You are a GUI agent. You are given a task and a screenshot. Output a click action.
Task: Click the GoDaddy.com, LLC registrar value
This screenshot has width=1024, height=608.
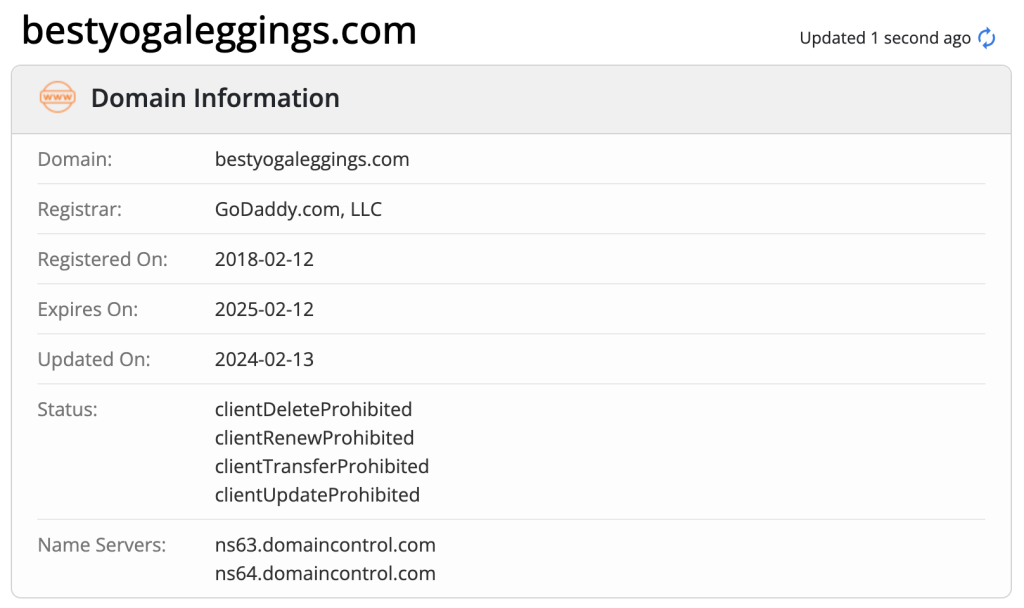click(x=298, y=209)
